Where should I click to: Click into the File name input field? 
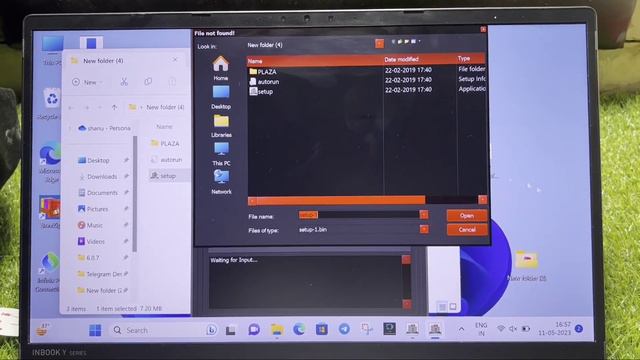tap(359, 215)
